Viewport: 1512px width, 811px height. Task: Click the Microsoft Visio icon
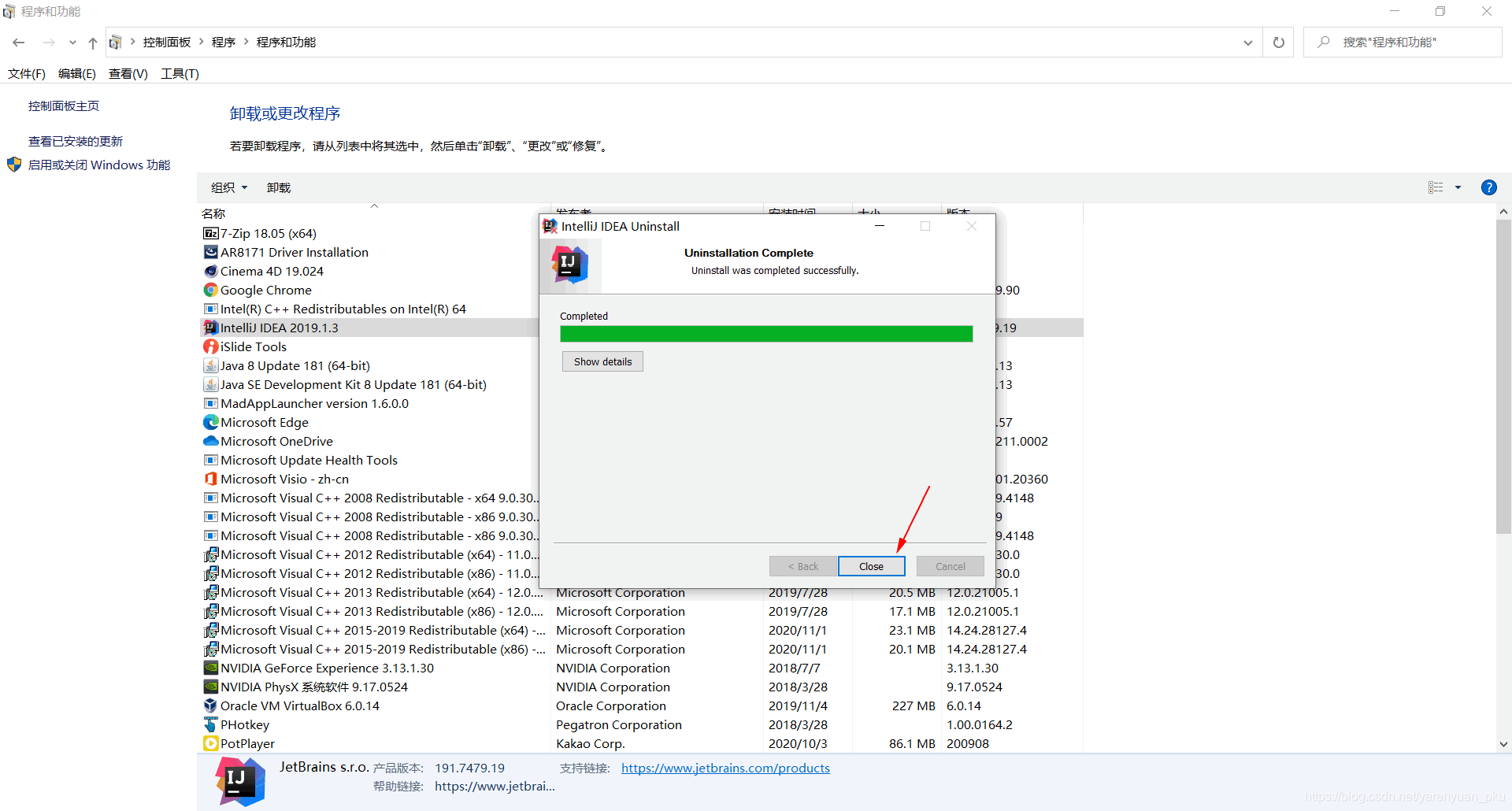[x=211, y=479]
